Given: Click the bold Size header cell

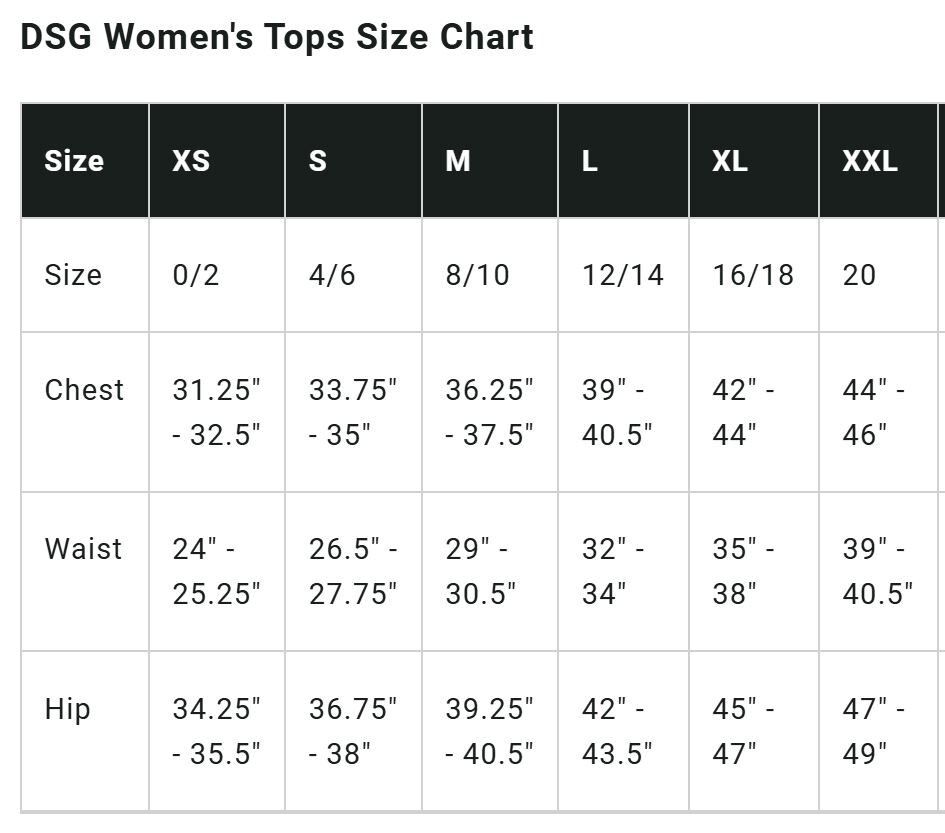Looking at the screenshot, I should 85,160.
